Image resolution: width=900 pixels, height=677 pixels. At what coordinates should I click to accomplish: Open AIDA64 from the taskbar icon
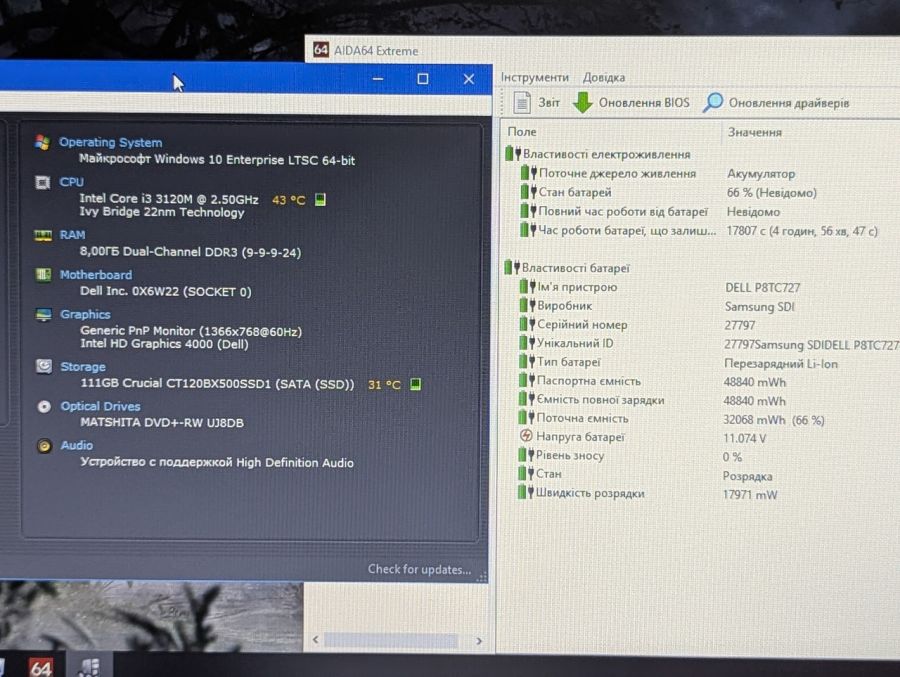click(41, 667)
